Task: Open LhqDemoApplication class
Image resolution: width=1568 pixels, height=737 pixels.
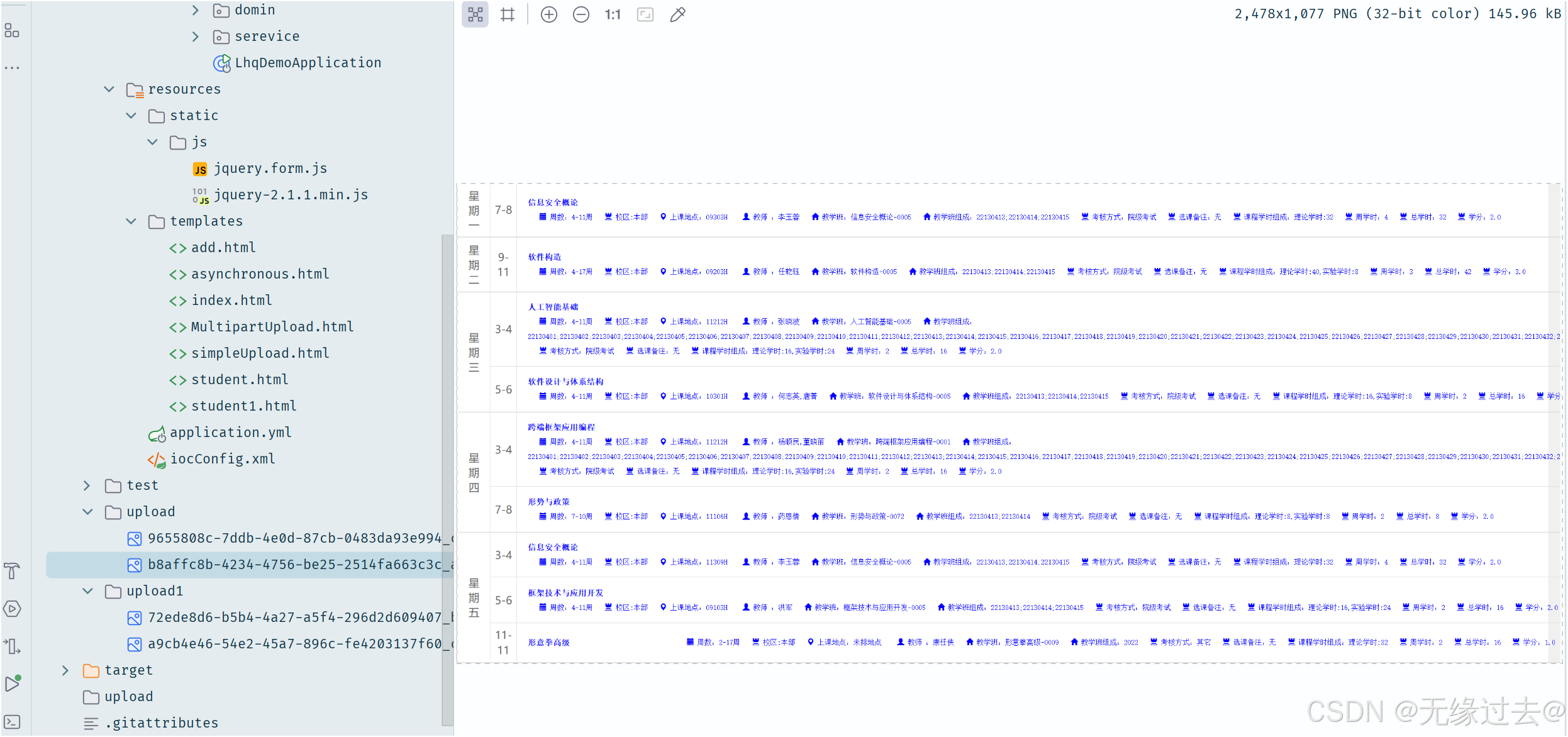Action: 308,63
